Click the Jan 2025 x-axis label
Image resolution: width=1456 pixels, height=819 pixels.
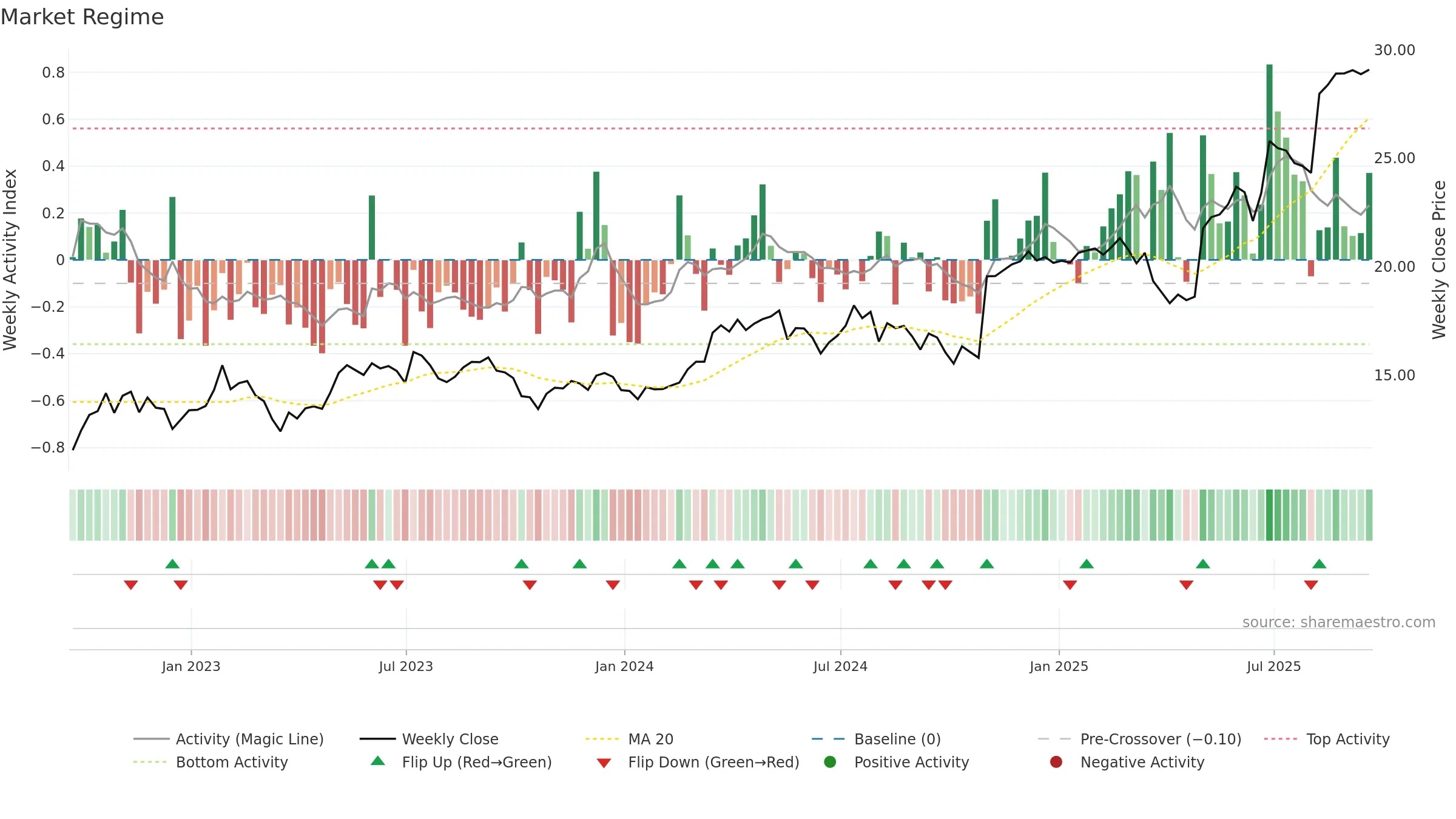[x=1059, y=667]
